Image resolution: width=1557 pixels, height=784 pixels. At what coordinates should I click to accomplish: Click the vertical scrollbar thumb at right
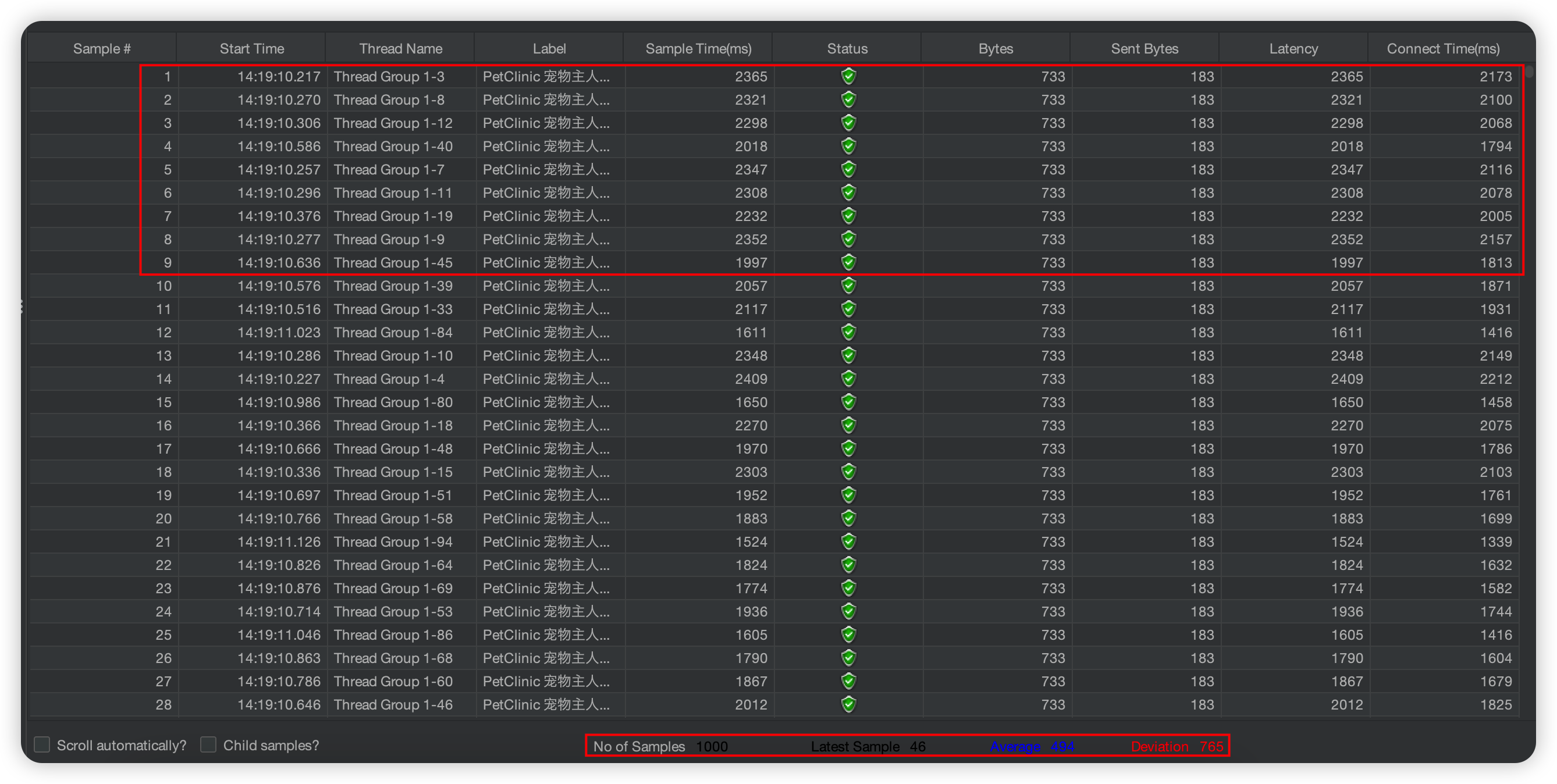click(1528, 72)
